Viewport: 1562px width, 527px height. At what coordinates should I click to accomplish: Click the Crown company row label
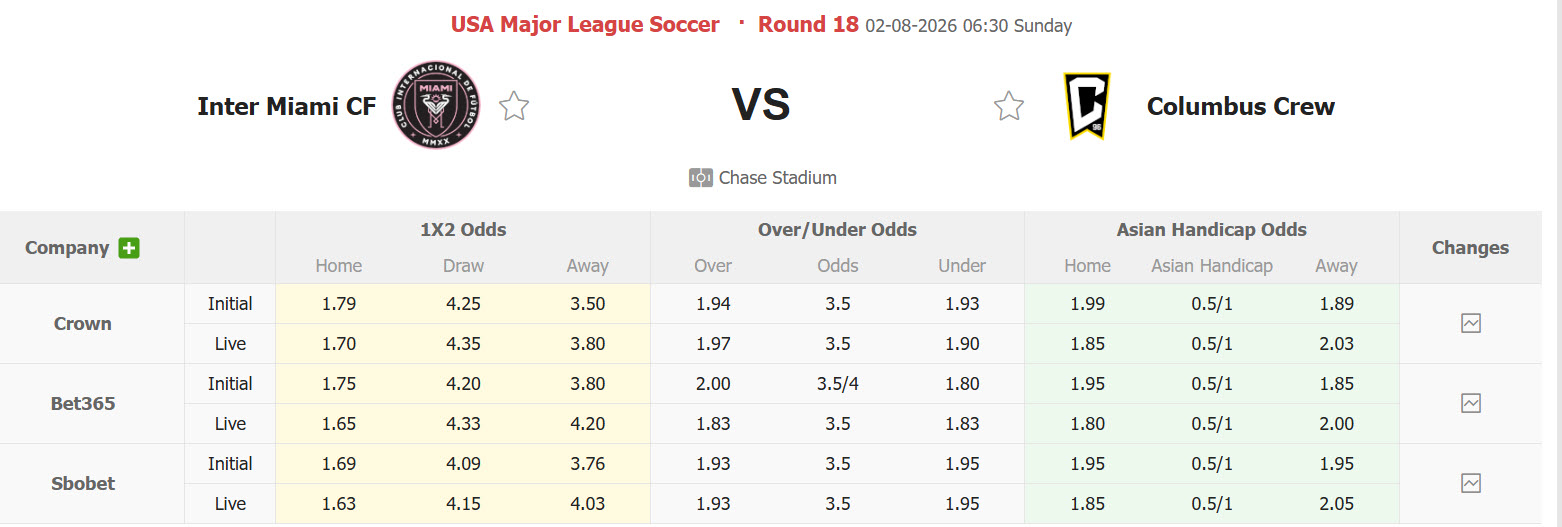[83, 323]
